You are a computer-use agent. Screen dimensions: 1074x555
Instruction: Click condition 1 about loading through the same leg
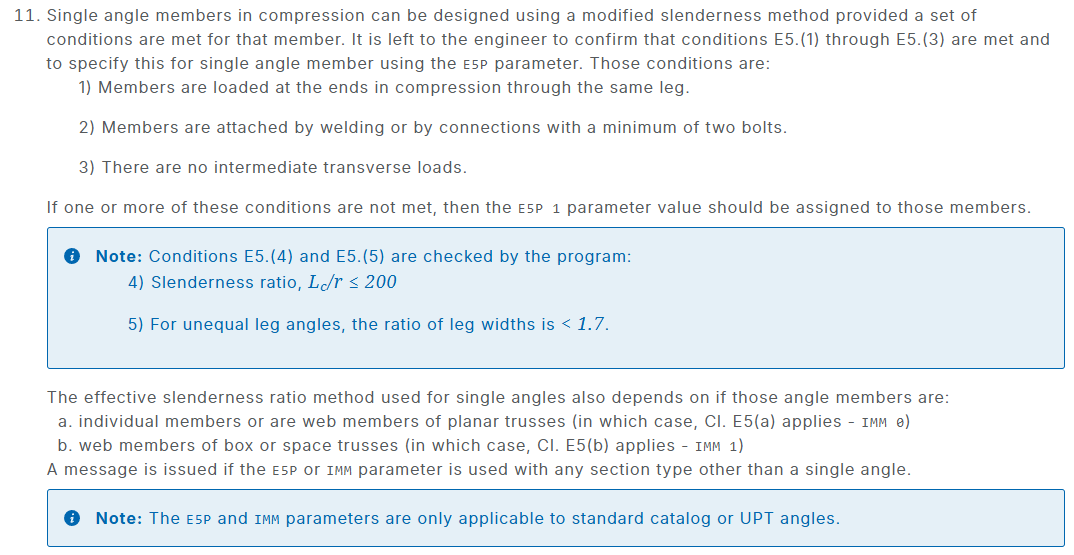pos(384,87)
